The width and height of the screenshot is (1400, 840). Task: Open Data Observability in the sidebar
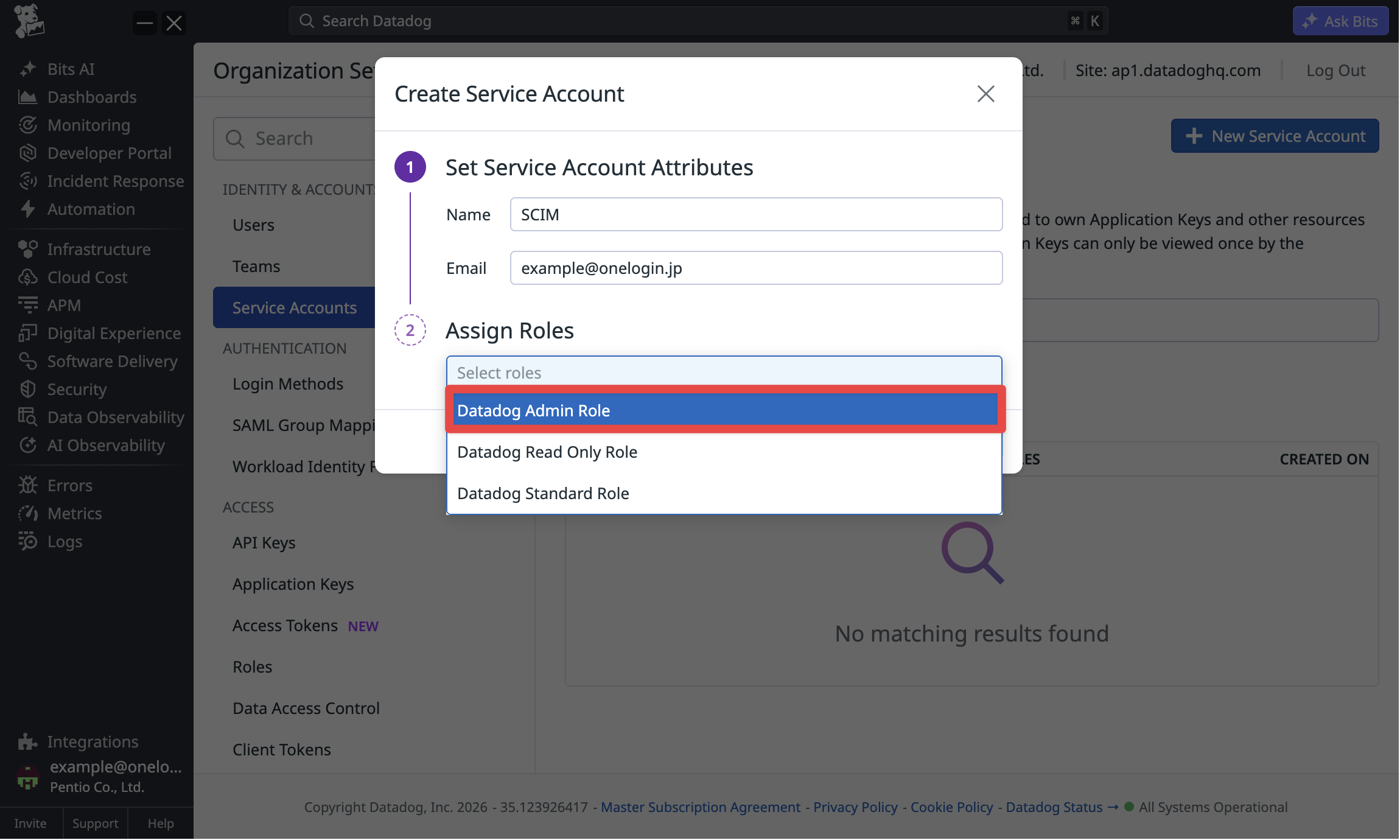[116, 418]
